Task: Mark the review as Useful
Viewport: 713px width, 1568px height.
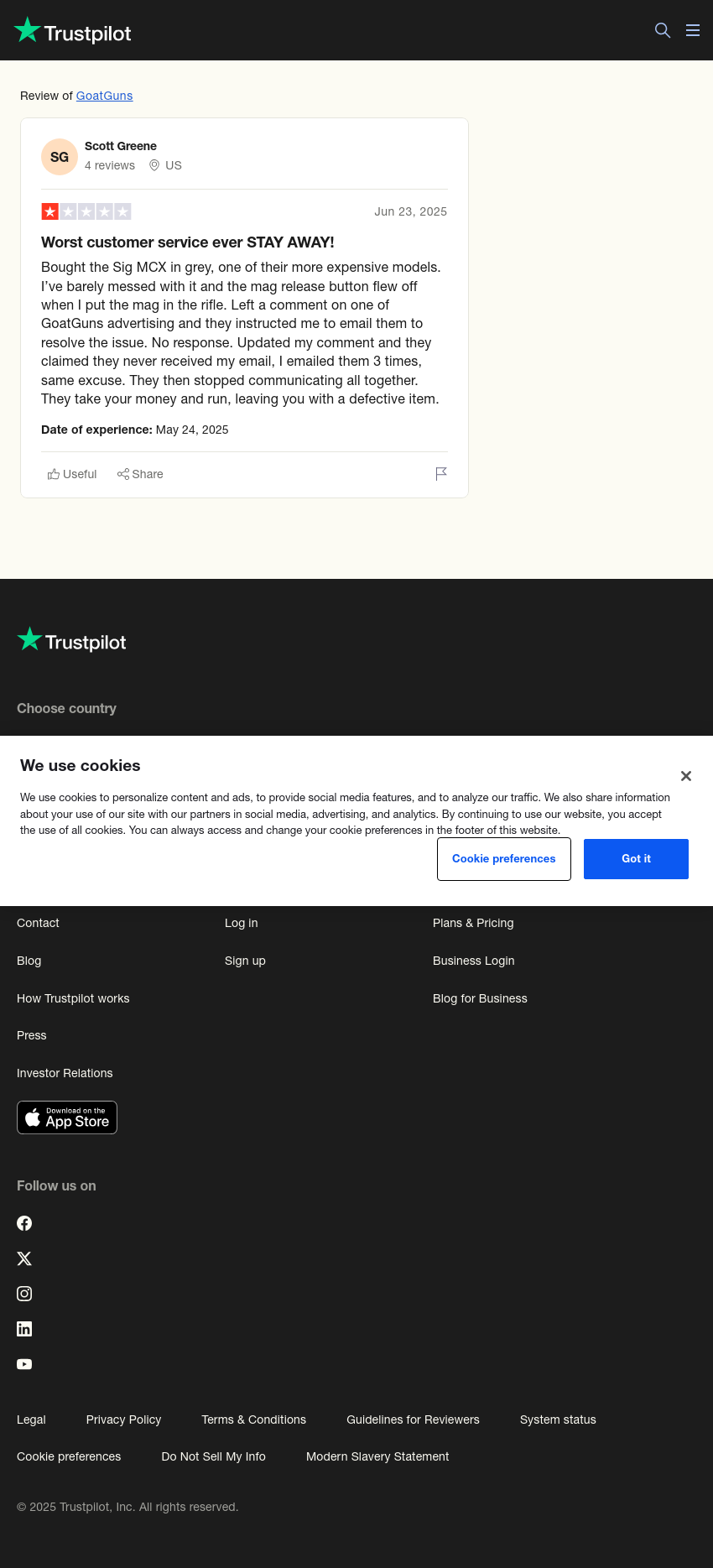Action: pyautogui.click(x=72, y=474)
